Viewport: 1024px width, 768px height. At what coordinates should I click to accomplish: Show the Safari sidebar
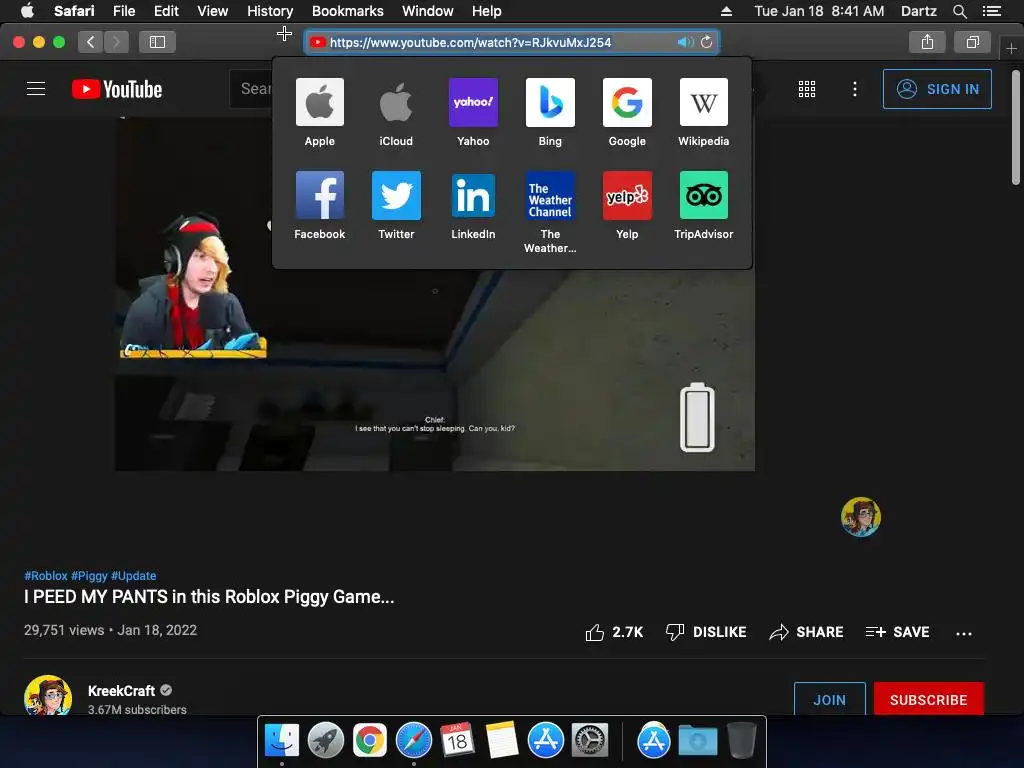pos(157,42)
